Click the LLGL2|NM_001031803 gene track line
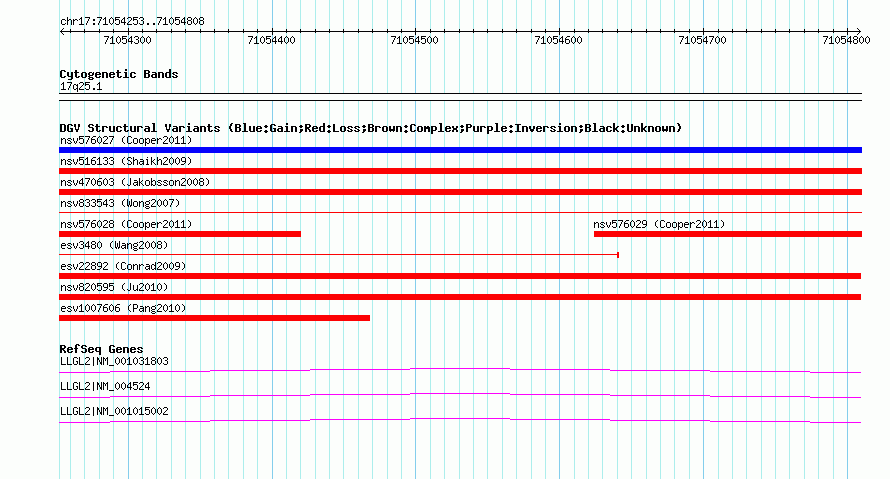 pyautogui.click(x=460, y=371)
